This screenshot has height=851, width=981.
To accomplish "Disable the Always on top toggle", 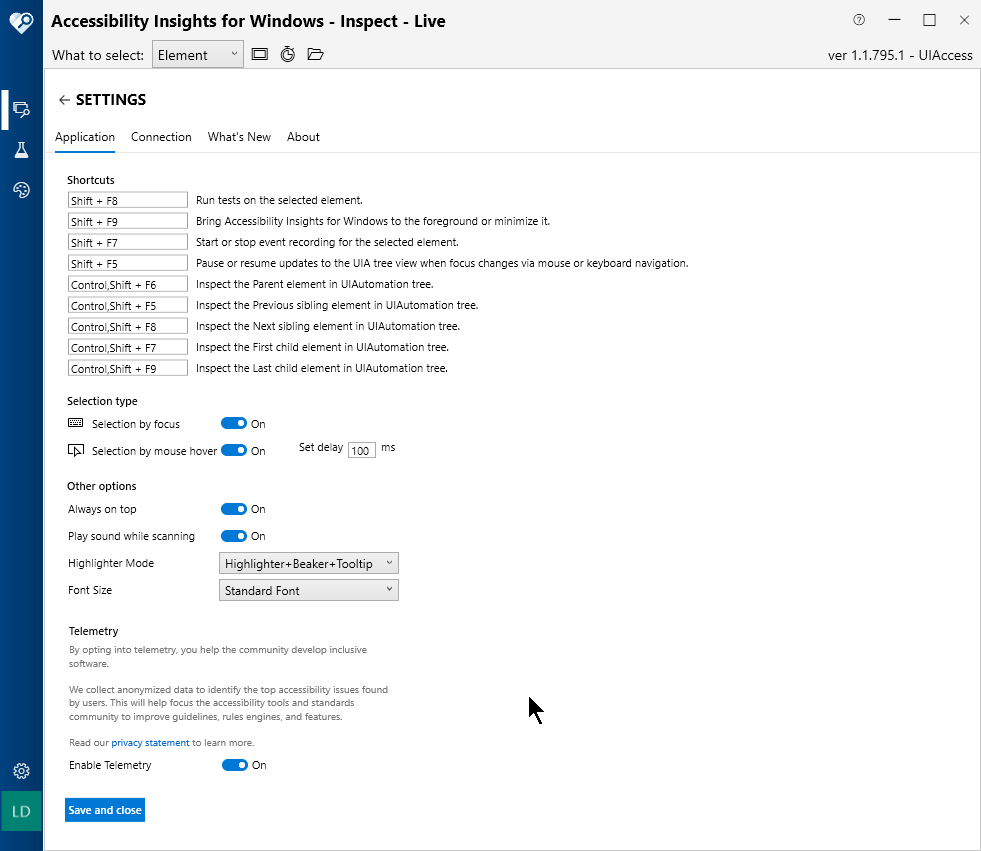I will [234, 509].
